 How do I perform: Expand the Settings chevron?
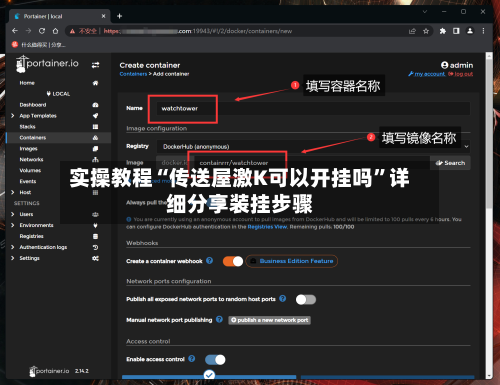click(x=13, y=258)
